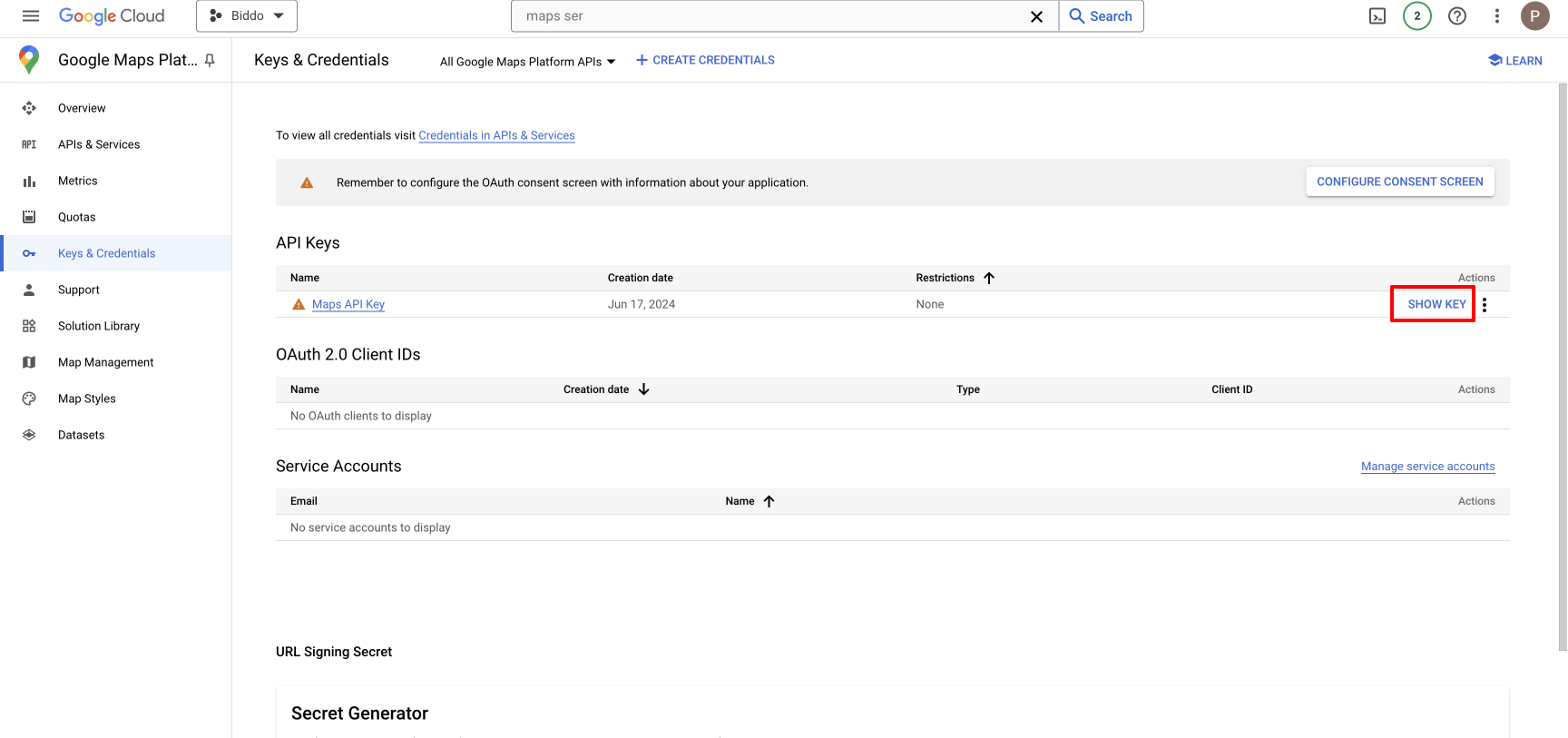Click the Search button

[x=1101, y=16]
